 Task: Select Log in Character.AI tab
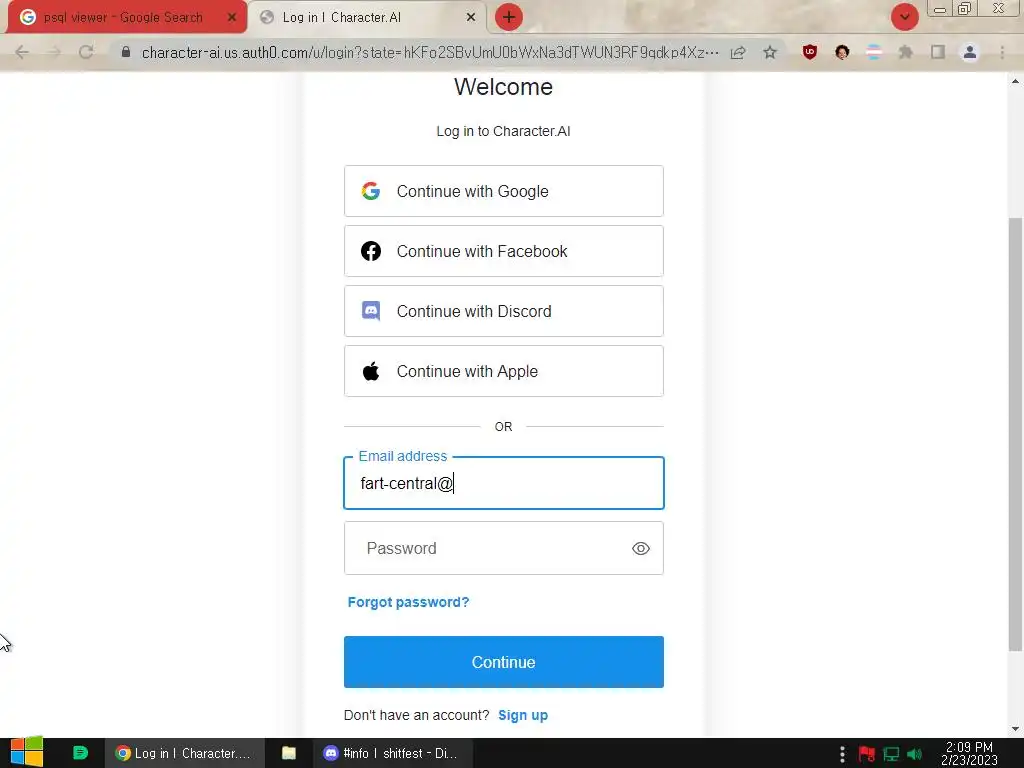pyautogui.click(x=368, y=17)
